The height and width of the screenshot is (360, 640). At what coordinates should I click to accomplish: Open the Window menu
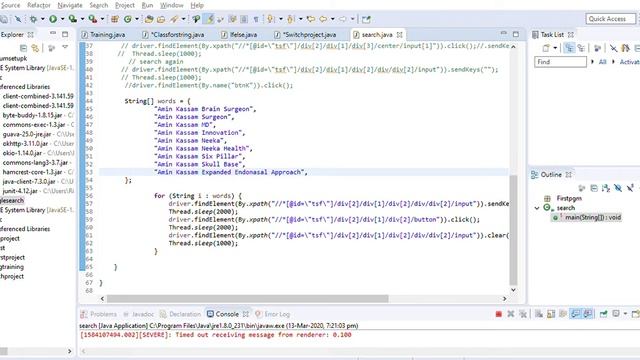point(171,5)
